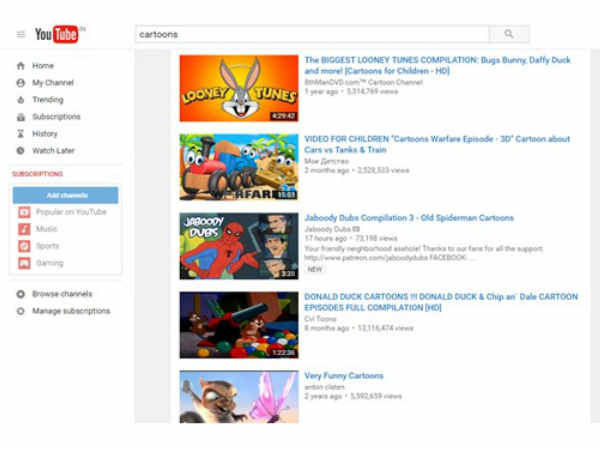600x450 pixels.
Task: Open the Popular on YouTube channel link
Action: (71, 212)
